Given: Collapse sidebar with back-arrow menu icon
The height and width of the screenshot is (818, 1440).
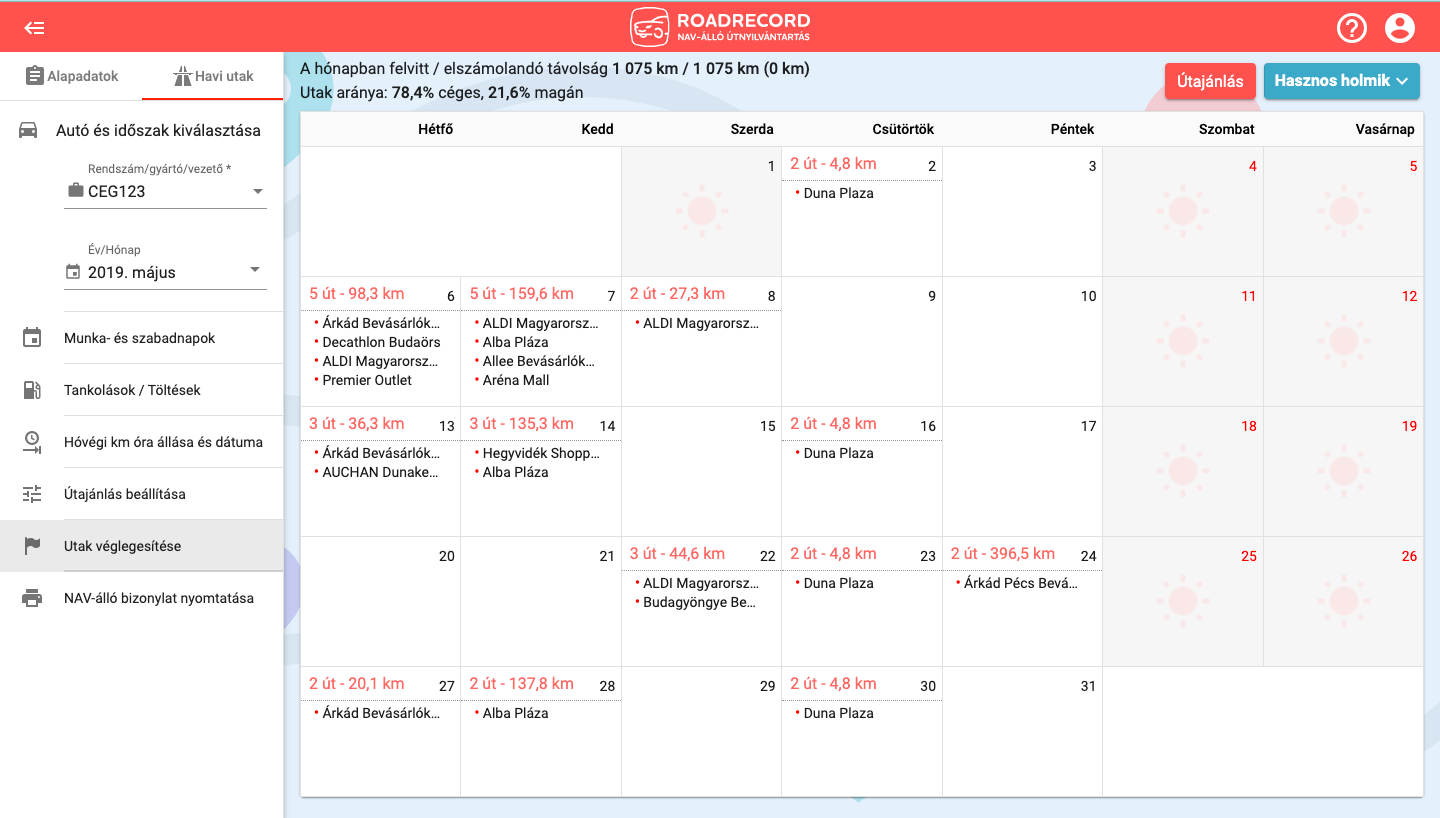Looking at the screenshot, I should pos(35,28).
